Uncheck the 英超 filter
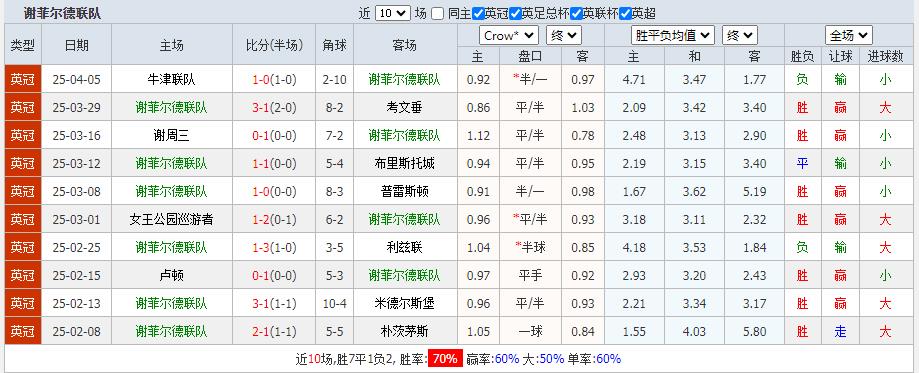The width and height of the screenshot is (919, 373). pos(625,13)
